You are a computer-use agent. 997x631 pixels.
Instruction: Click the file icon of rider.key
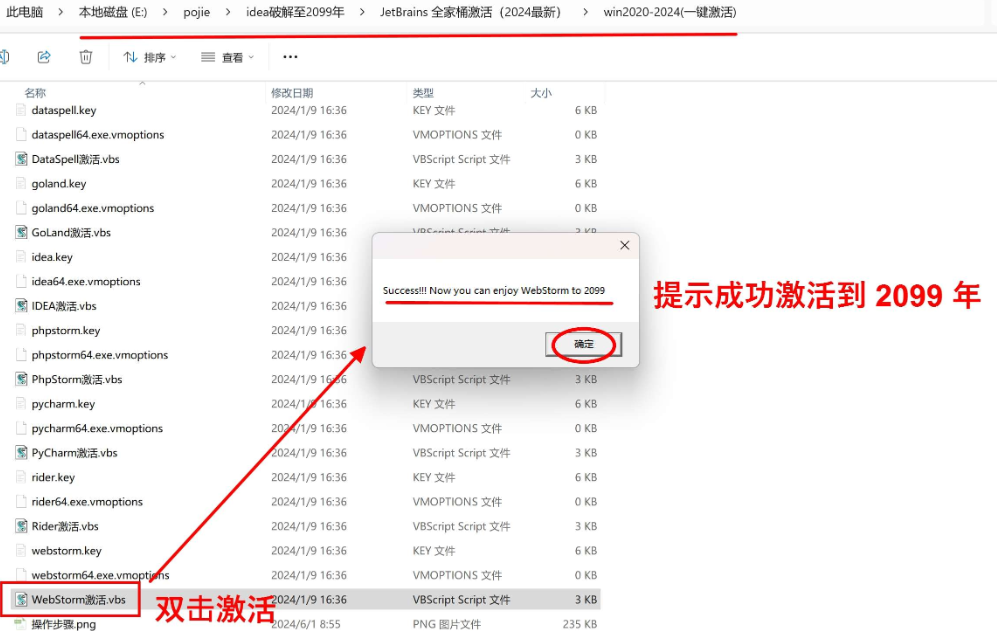coord(21,478)
